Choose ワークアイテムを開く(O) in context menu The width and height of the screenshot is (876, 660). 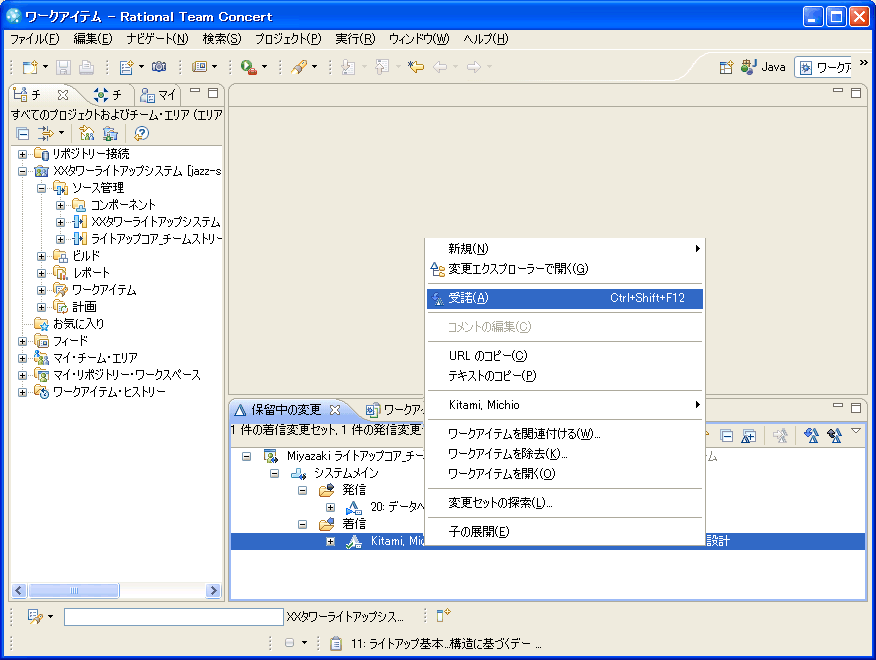[x=565, y=474]
